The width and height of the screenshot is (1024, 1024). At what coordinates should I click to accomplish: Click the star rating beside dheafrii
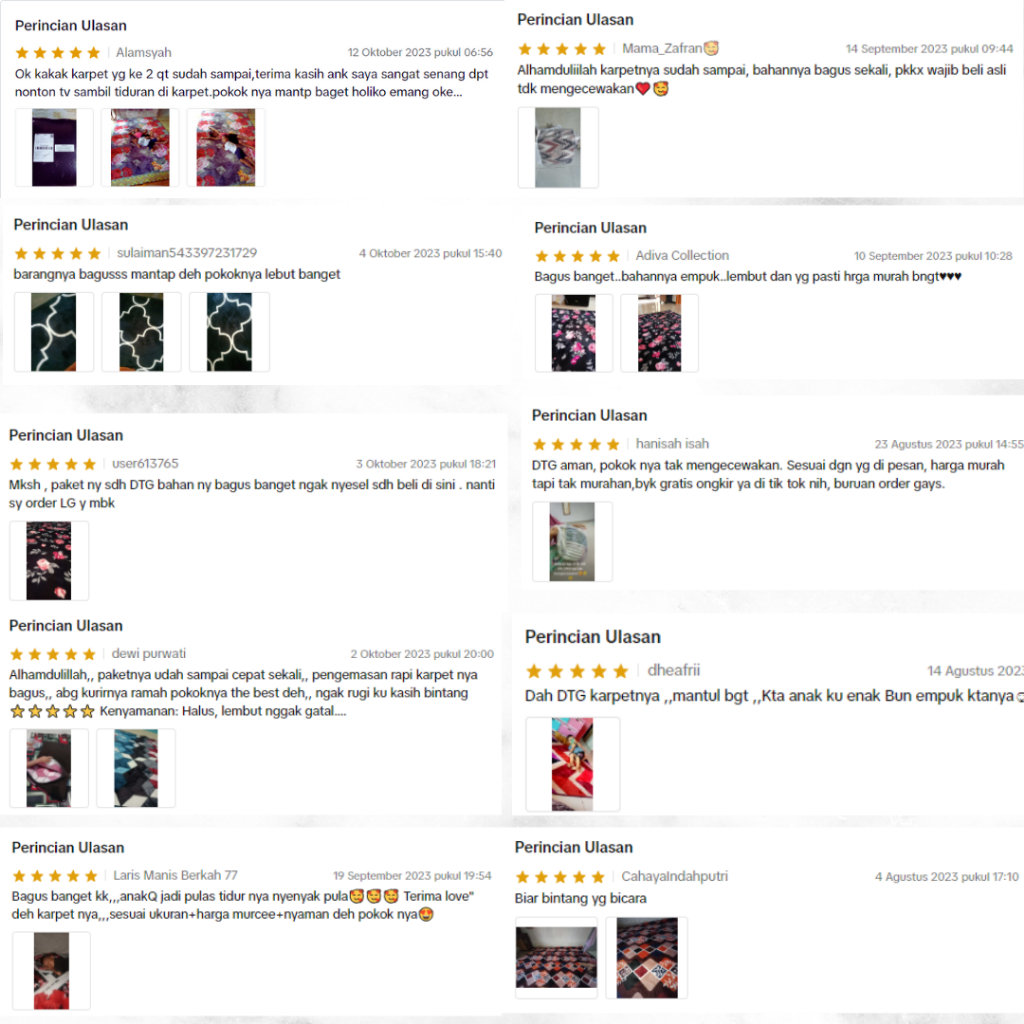click(577, 671)
